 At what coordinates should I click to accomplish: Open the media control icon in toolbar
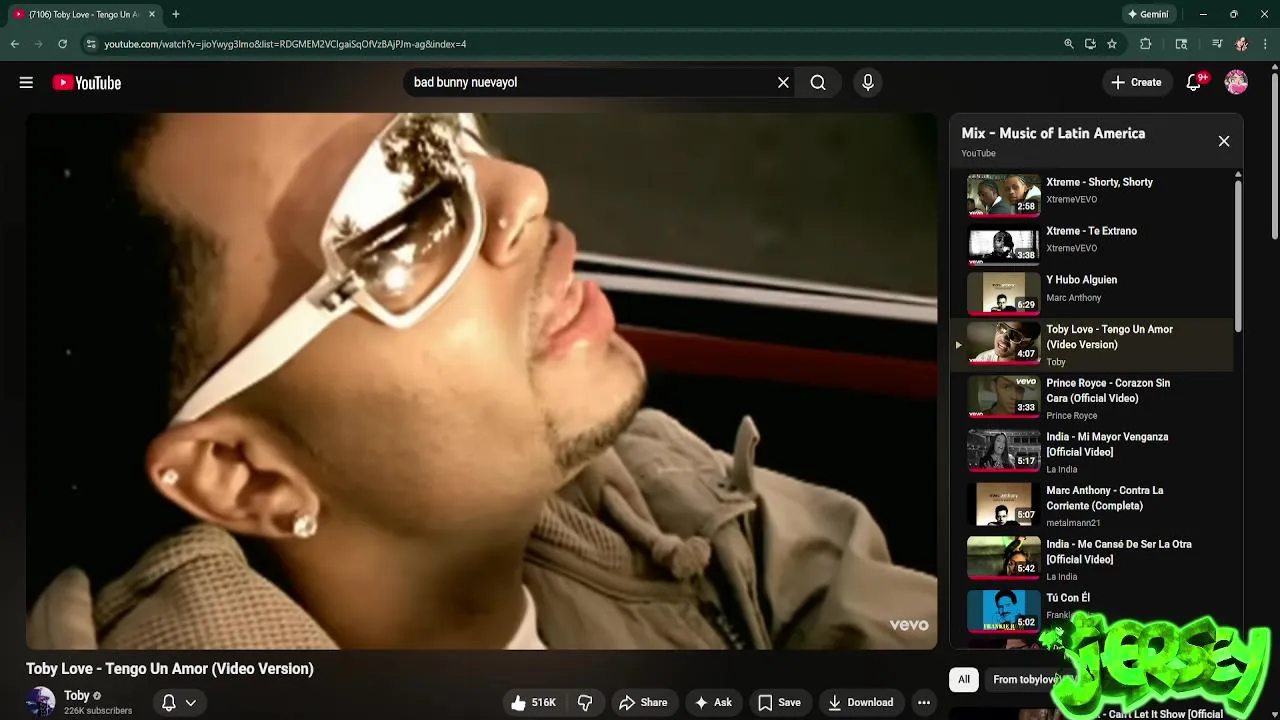click(1217, 44)
